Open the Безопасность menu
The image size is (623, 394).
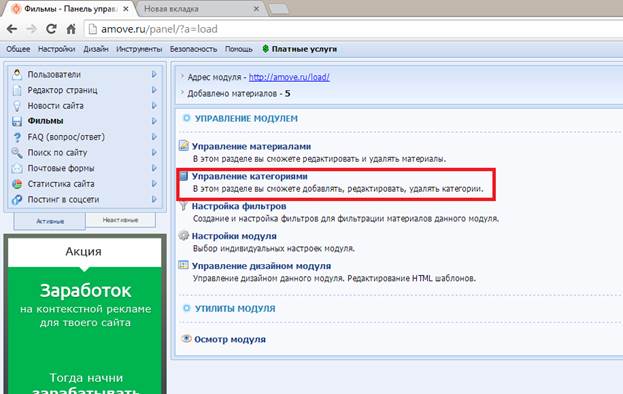tap(193, 49)
